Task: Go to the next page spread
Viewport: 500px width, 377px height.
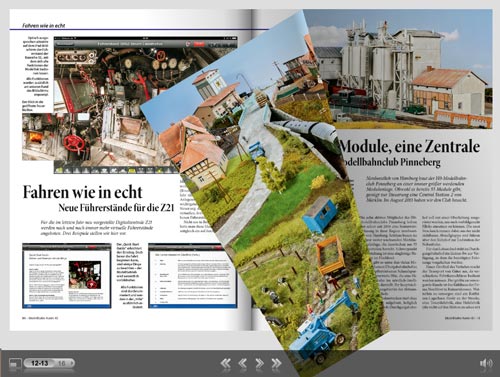Action: (259, 363)
